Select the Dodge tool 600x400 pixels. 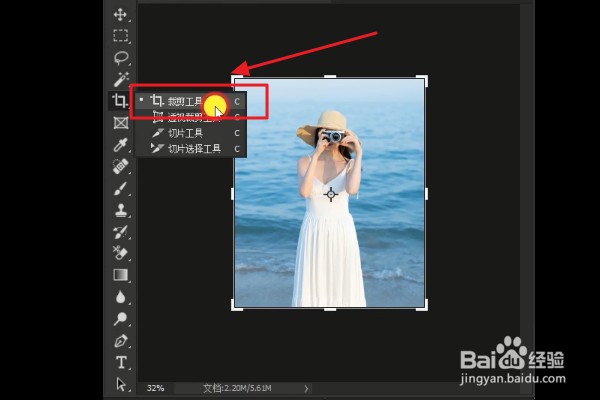[x=121, y=318]
